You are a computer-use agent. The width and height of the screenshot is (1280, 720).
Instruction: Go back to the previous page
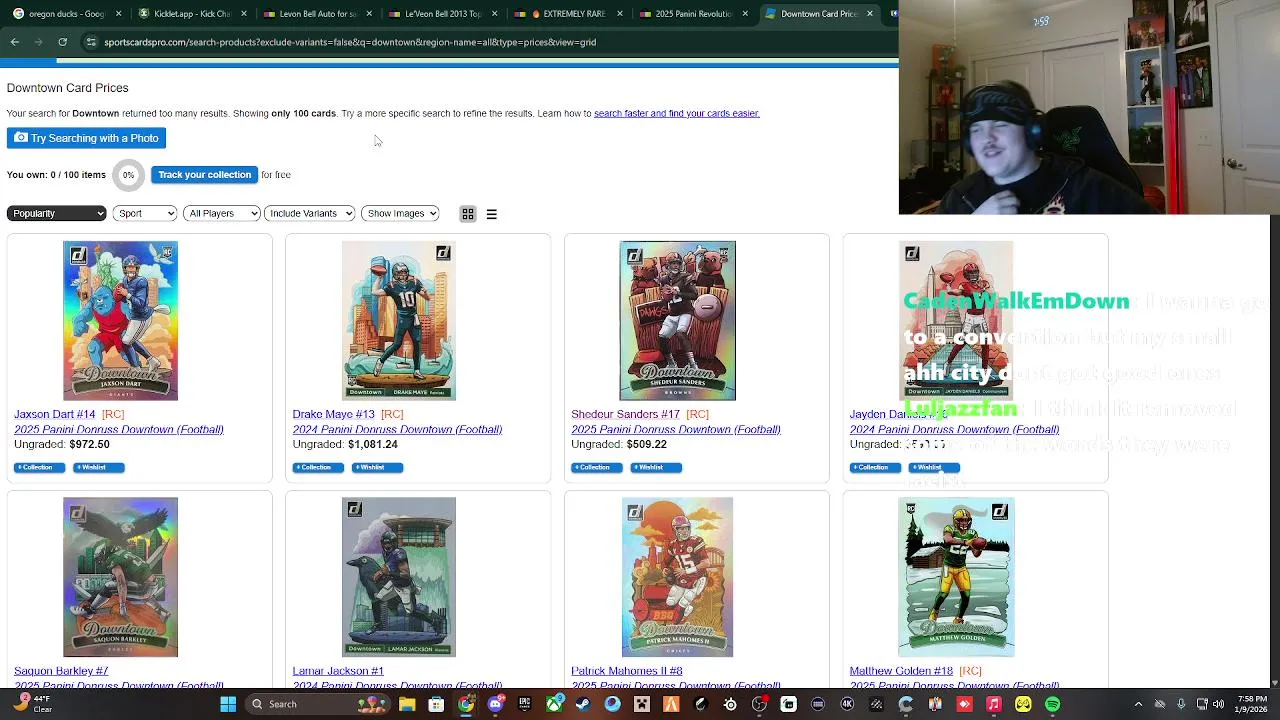pyautogui.click(x=15, y=42)
